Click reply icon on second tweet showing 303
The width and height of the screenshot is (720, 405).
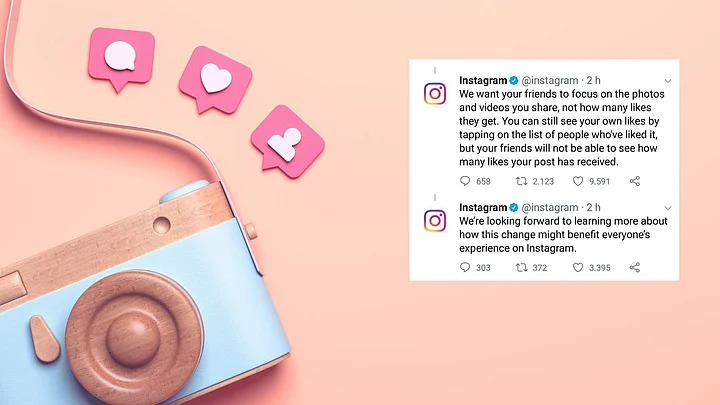pyautogui.click(x=465, y=267)
